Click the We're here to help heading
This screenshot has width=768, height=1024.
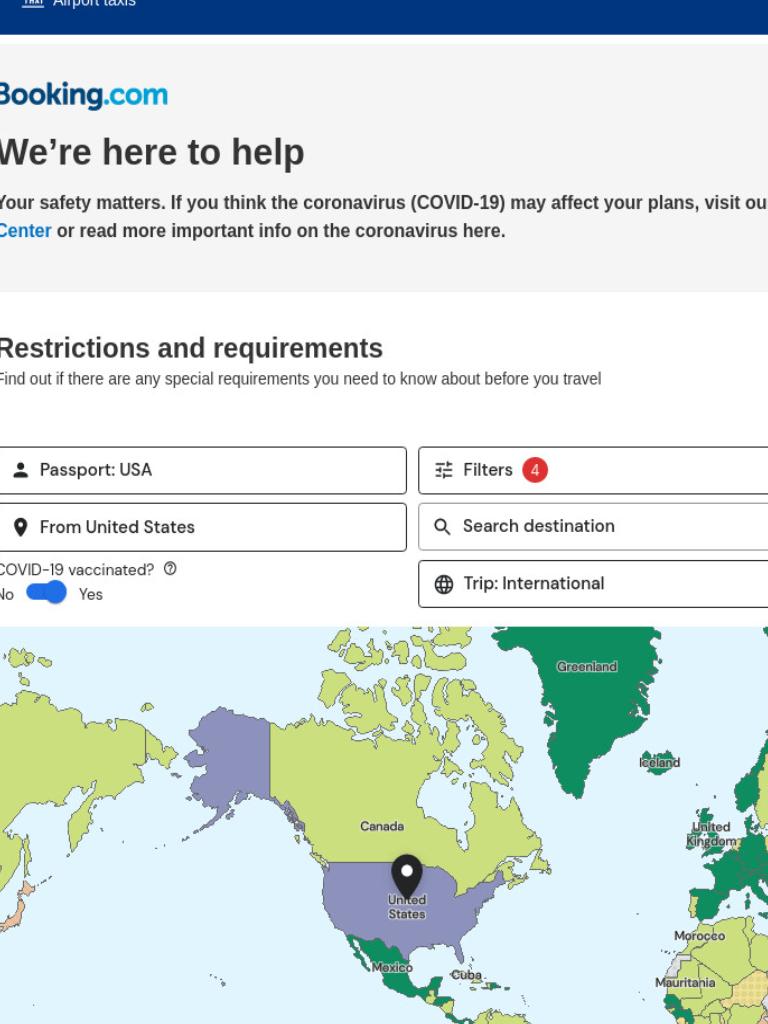[x=152, y=153]
